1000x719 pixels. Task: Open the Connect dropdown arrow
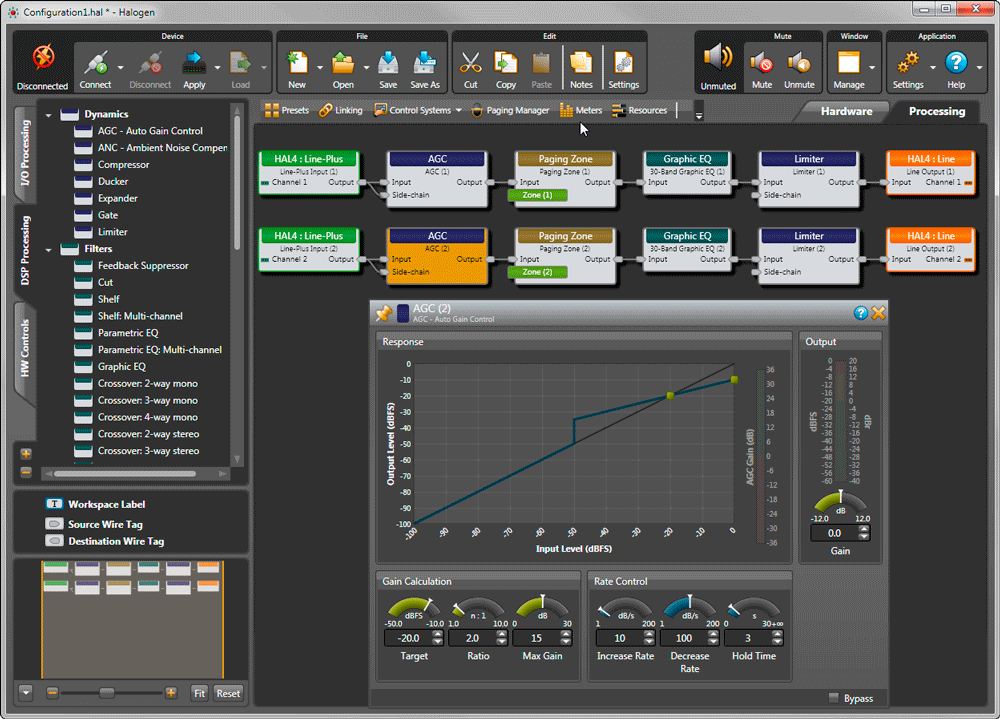coord(120,67)
